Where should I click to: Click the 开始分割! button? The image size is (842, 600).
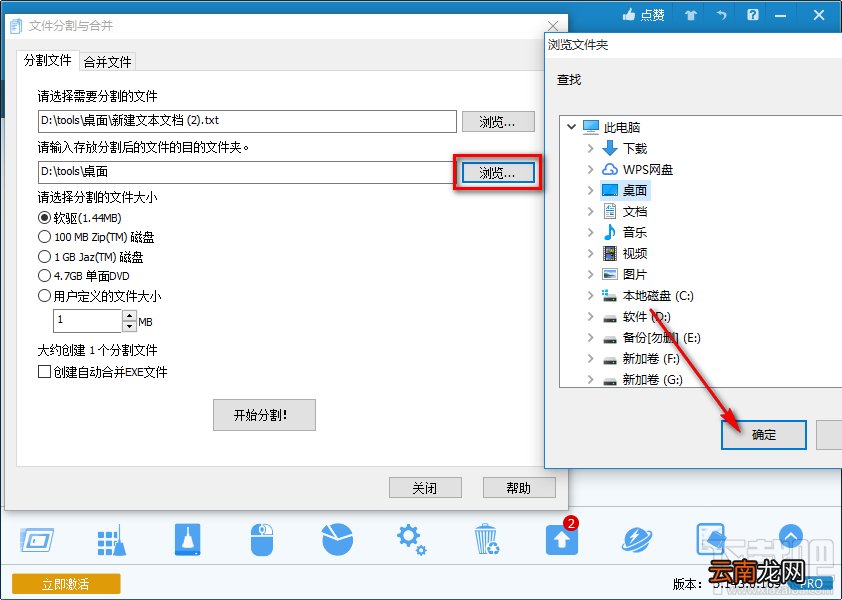[x=264, y=415]
